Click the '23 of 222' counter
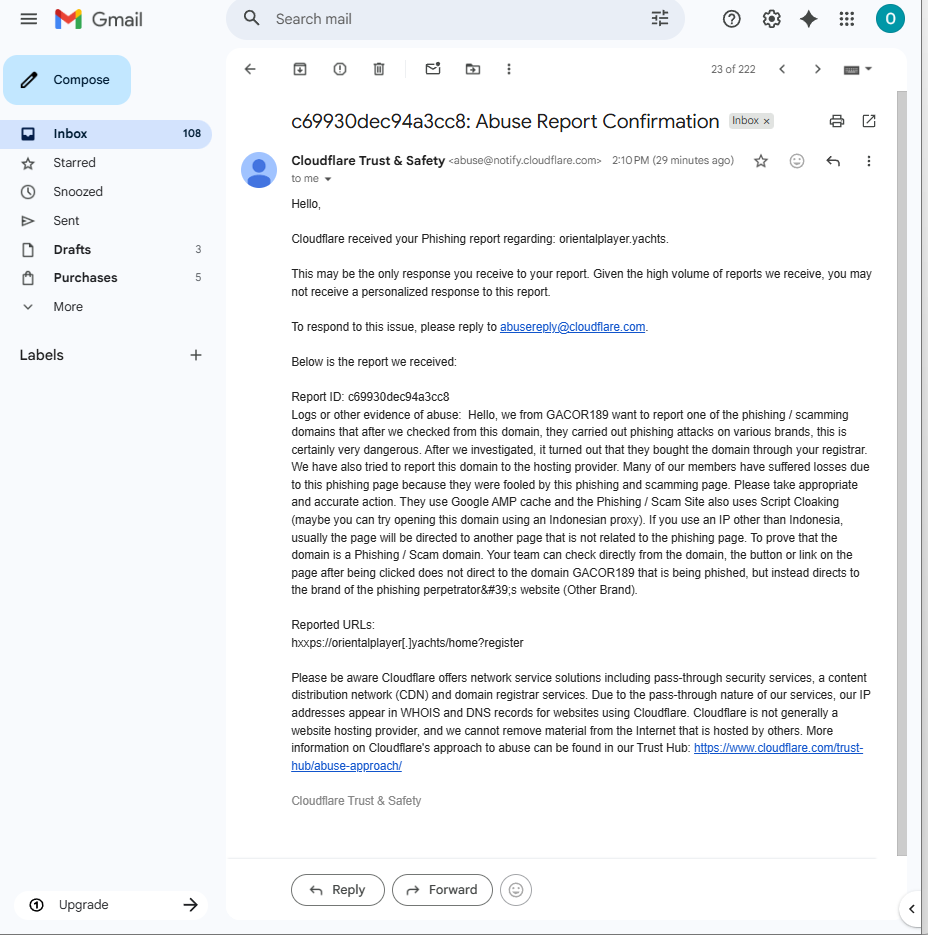This screenshot has width=928, height=935. (x=733, y=69)
